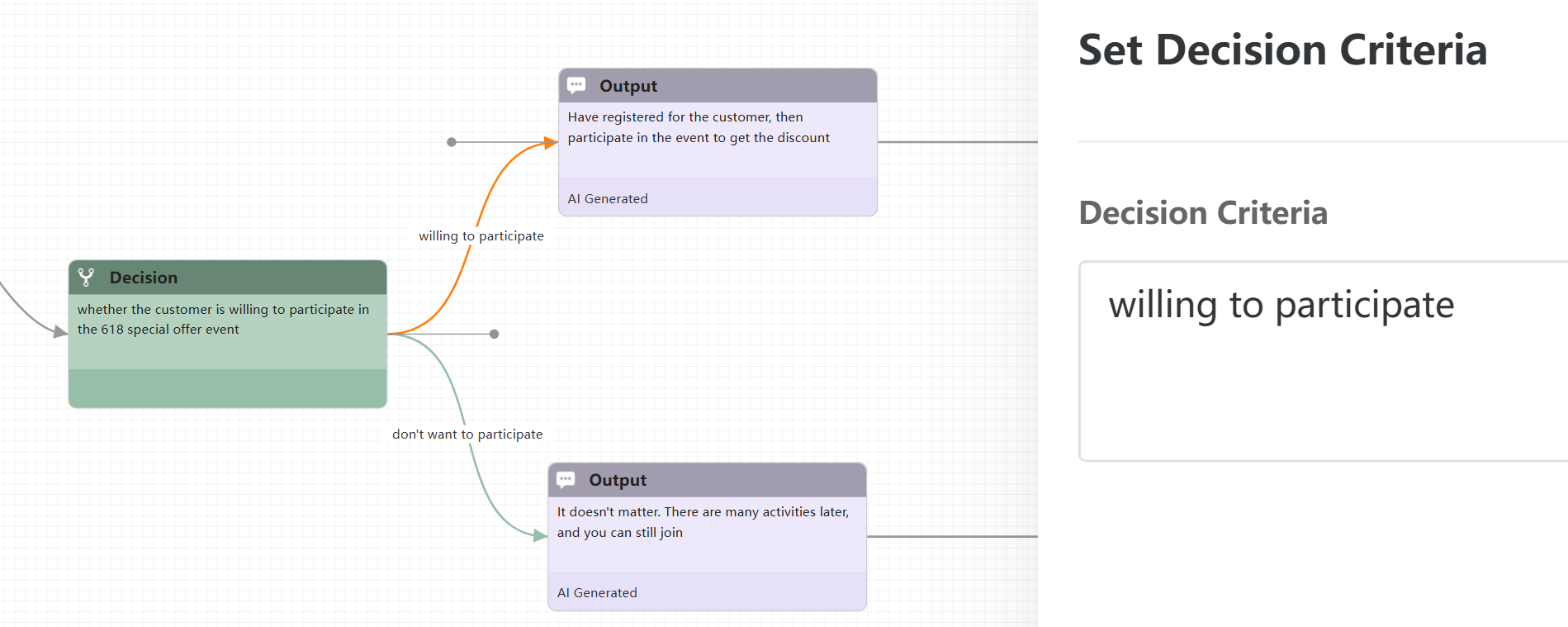Screen dimensions: 1568x627
Task: Click speech bubble icon on lower Output node
Action: coord(566,480)
